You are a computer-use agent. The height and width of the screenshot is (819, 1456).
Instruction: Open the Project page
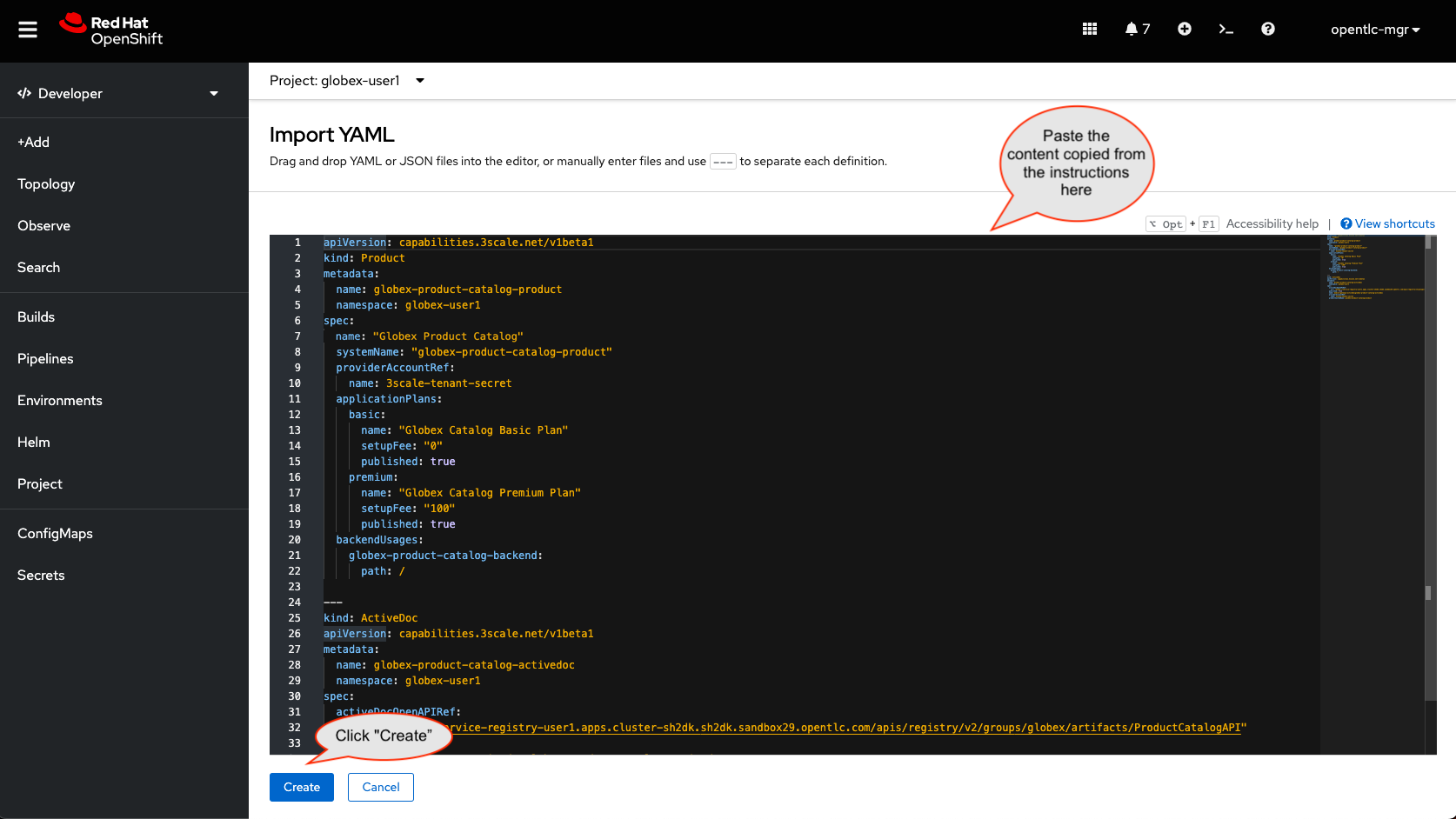click(x=40, y=483)
